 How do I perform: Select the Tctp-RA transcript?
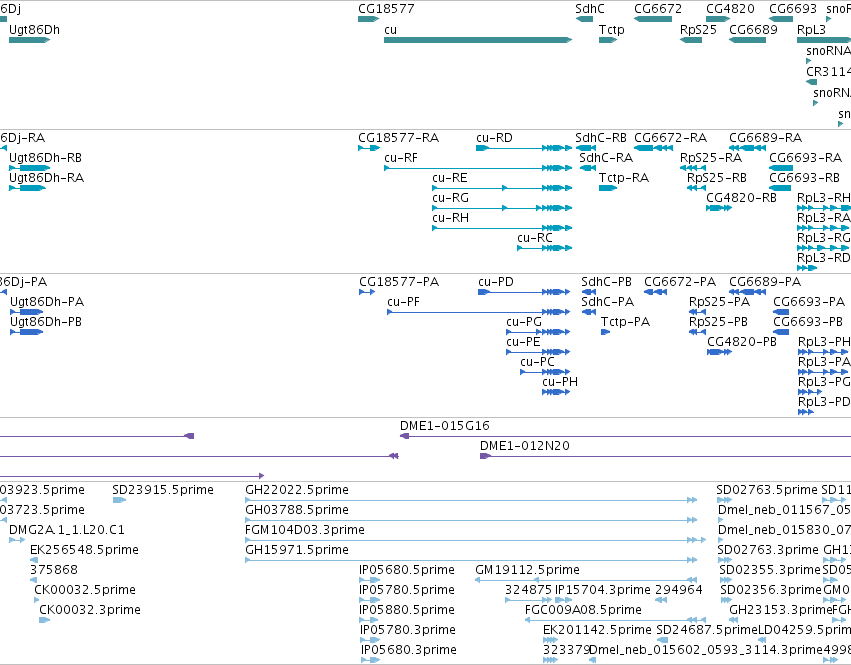(x=608, y=188)
